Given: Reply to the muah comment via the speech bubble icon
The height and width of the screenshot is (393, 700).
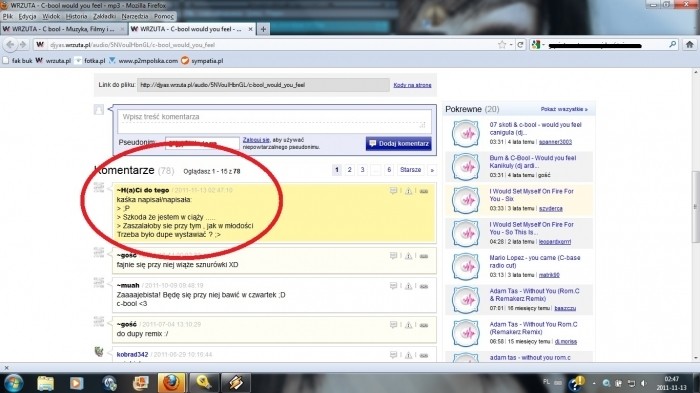Looking at the screenshot, I should point(393,286).
